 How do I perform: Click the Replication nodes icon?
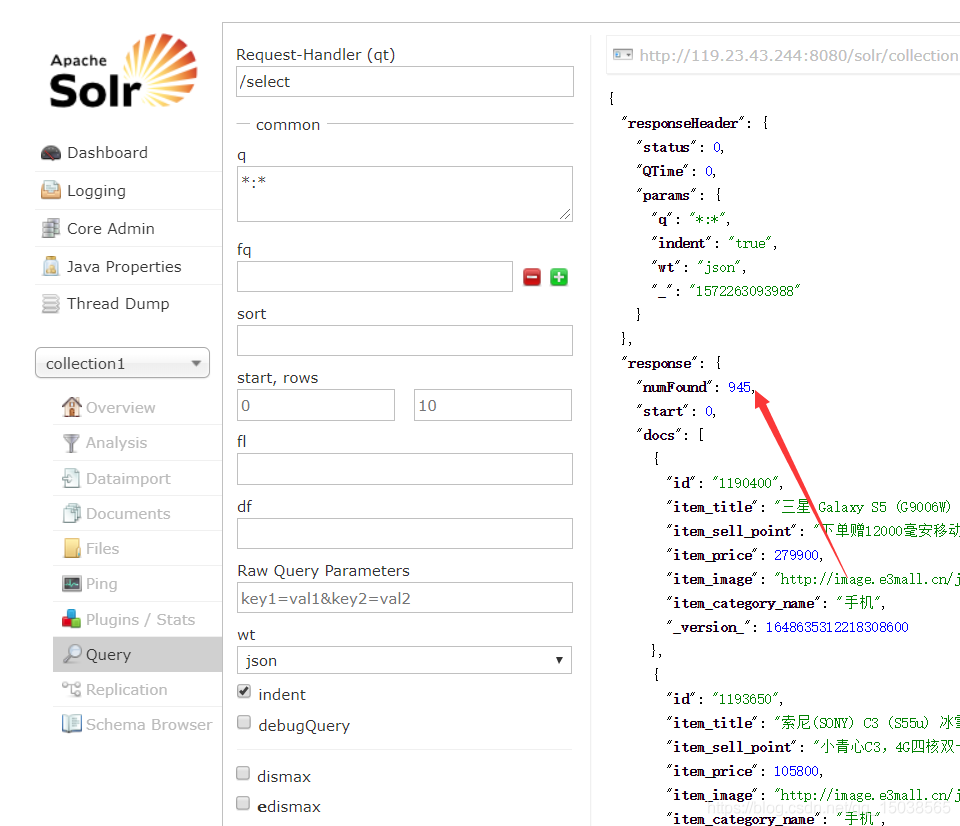click(x=72, y=689)
